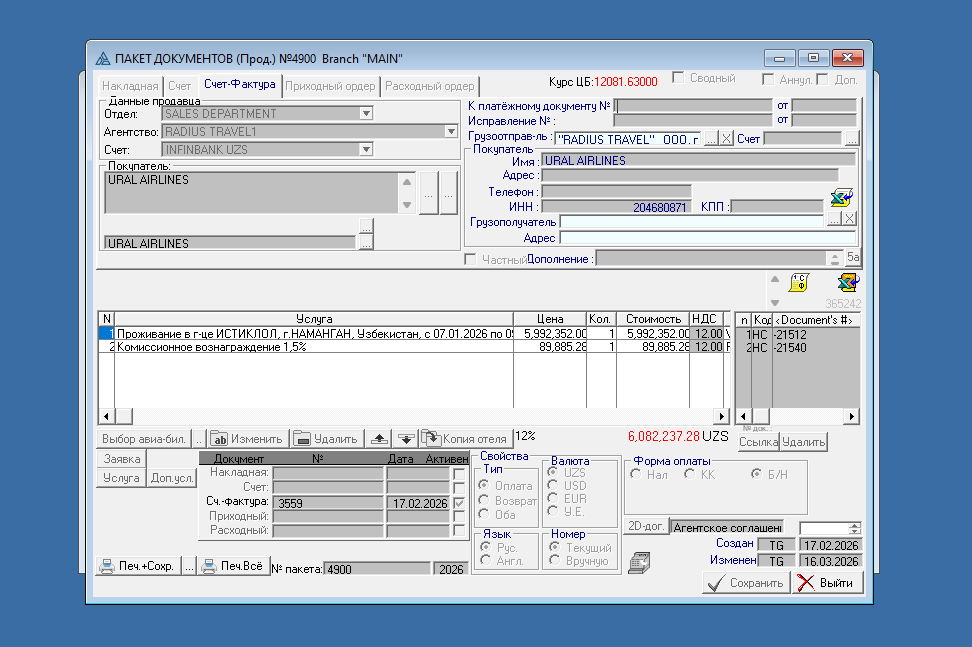Click the up triangle above the document list

coord(775,279)
